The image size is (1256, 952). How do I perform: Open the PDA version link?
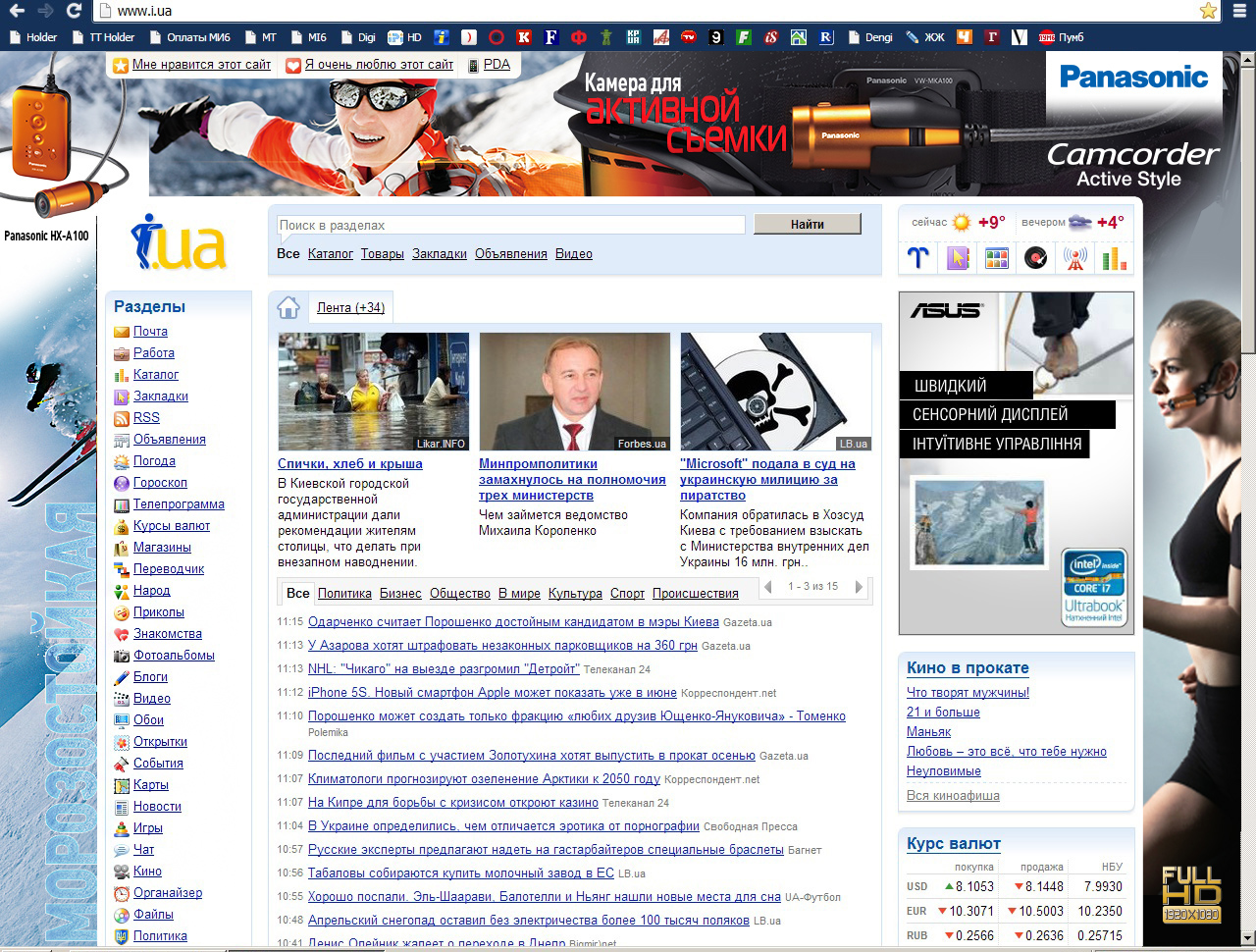point(497,65)
